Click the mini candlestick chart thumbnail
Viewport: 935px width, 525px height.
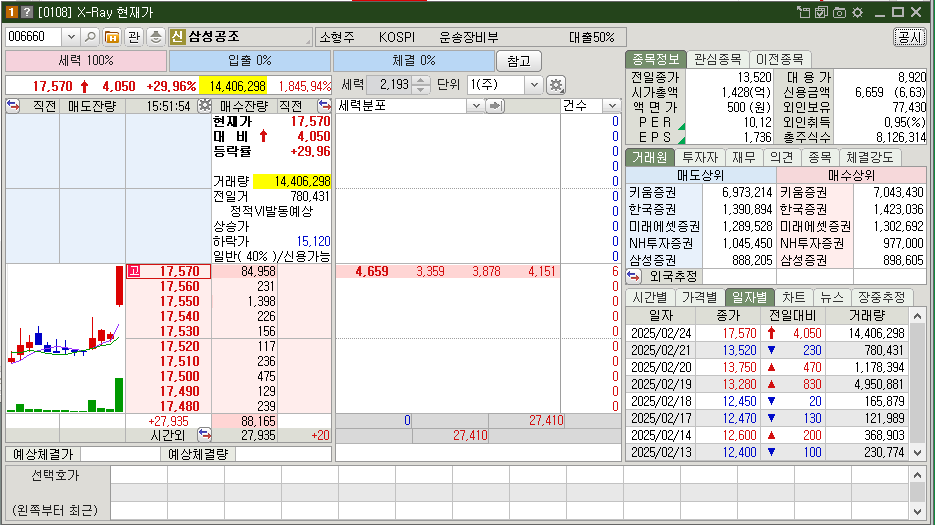coord(66,339)
